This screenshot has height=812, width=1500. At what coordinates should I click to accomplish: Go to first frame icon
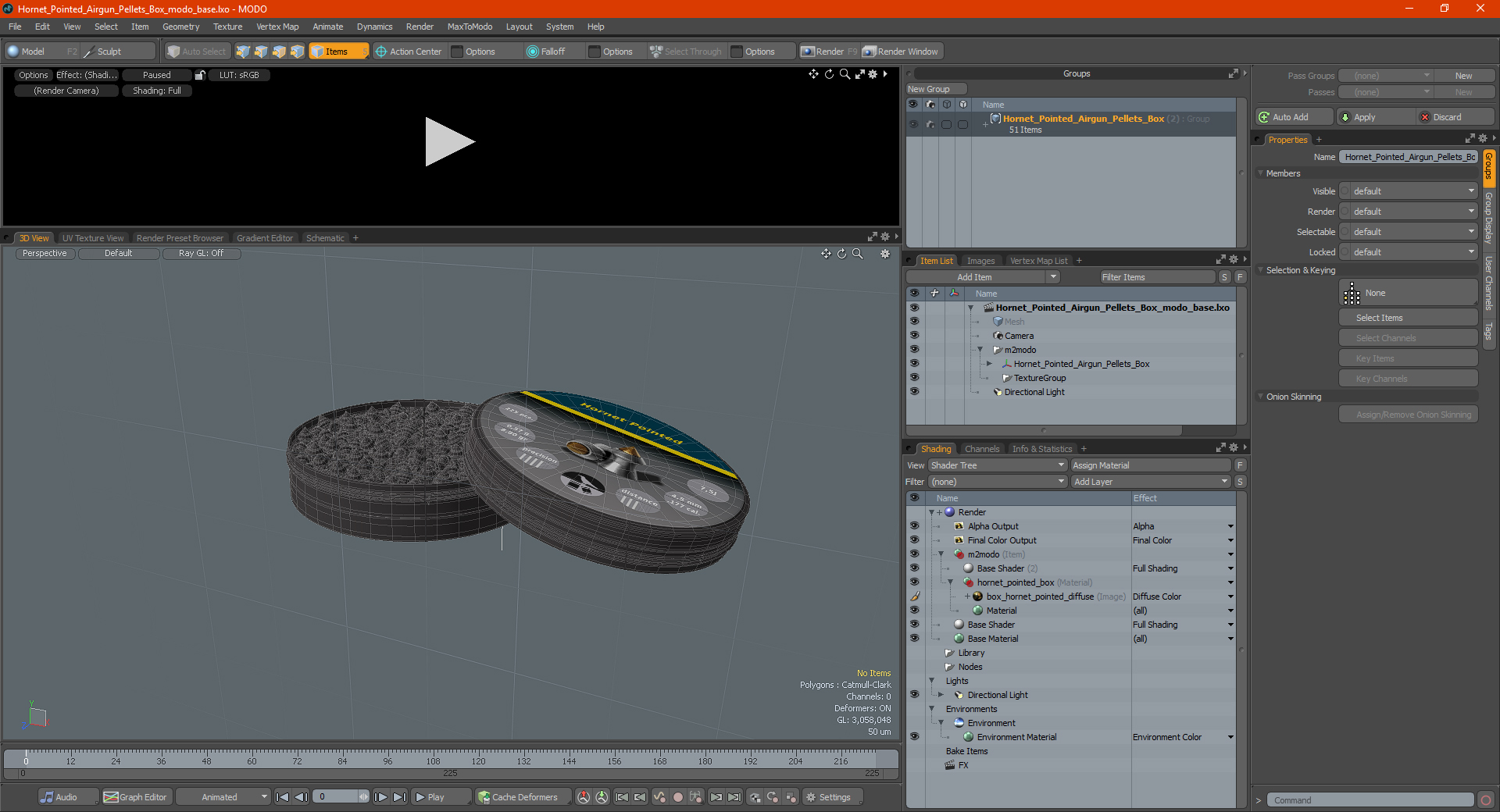click(283, 797)
